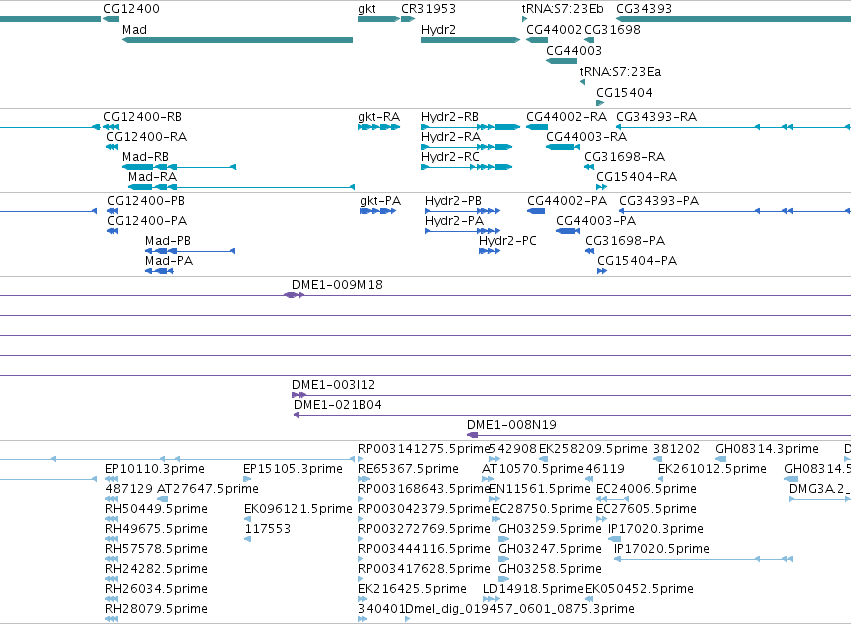Screen dimensions: 851x624
Task: Click cDNA EK216425.5prime
Action: [x=412, y=589]
